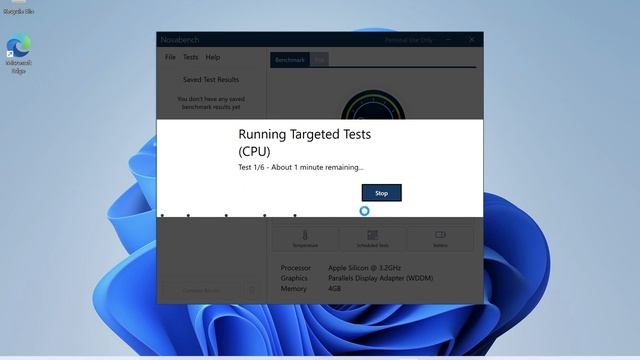Click the trash delete icon beside Compare Results

coord(252,290)
